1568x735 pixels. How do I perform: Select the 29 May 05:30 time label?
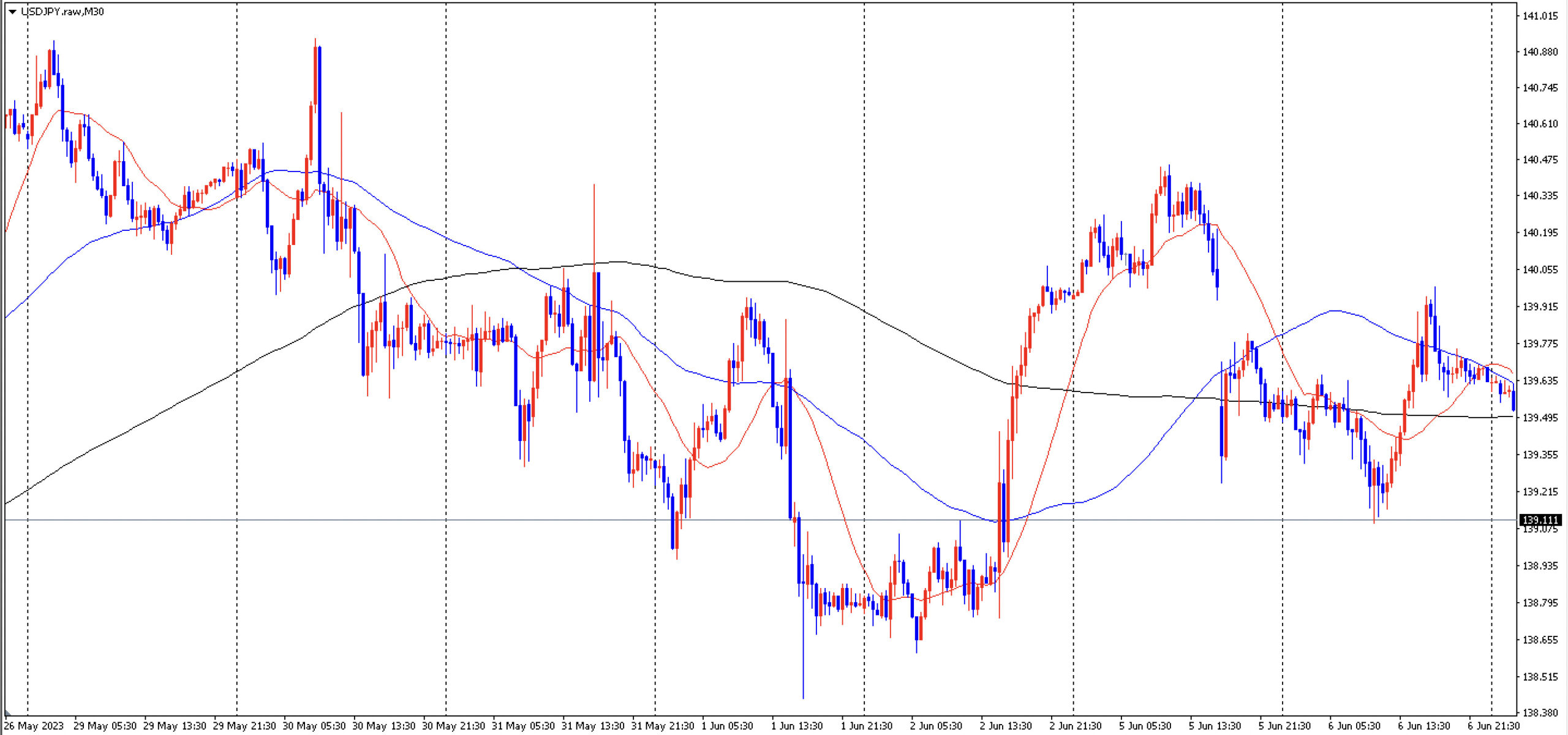pos(105,726)
